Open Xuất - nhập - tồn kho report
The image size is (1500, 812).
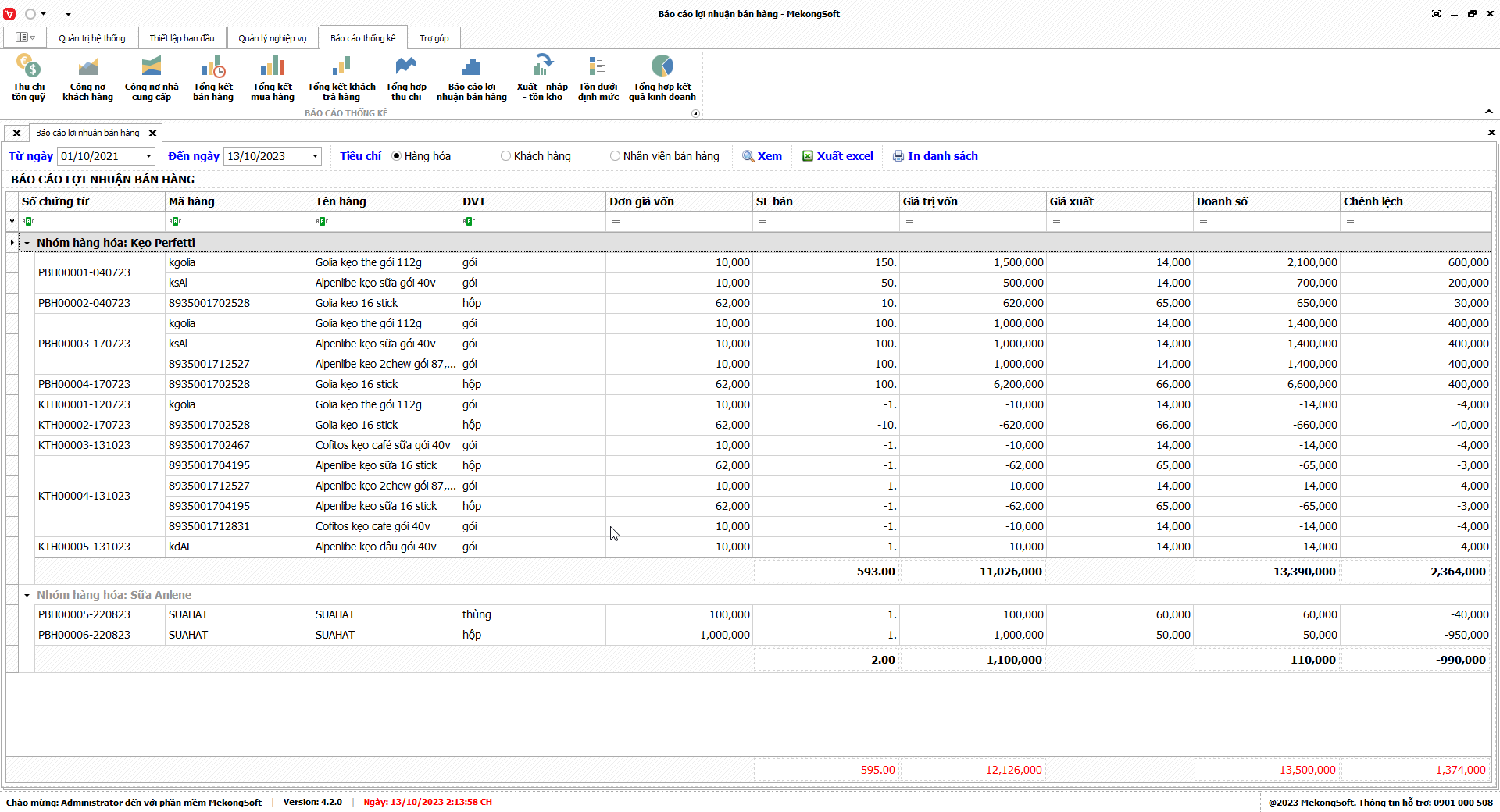click(542, 77)
